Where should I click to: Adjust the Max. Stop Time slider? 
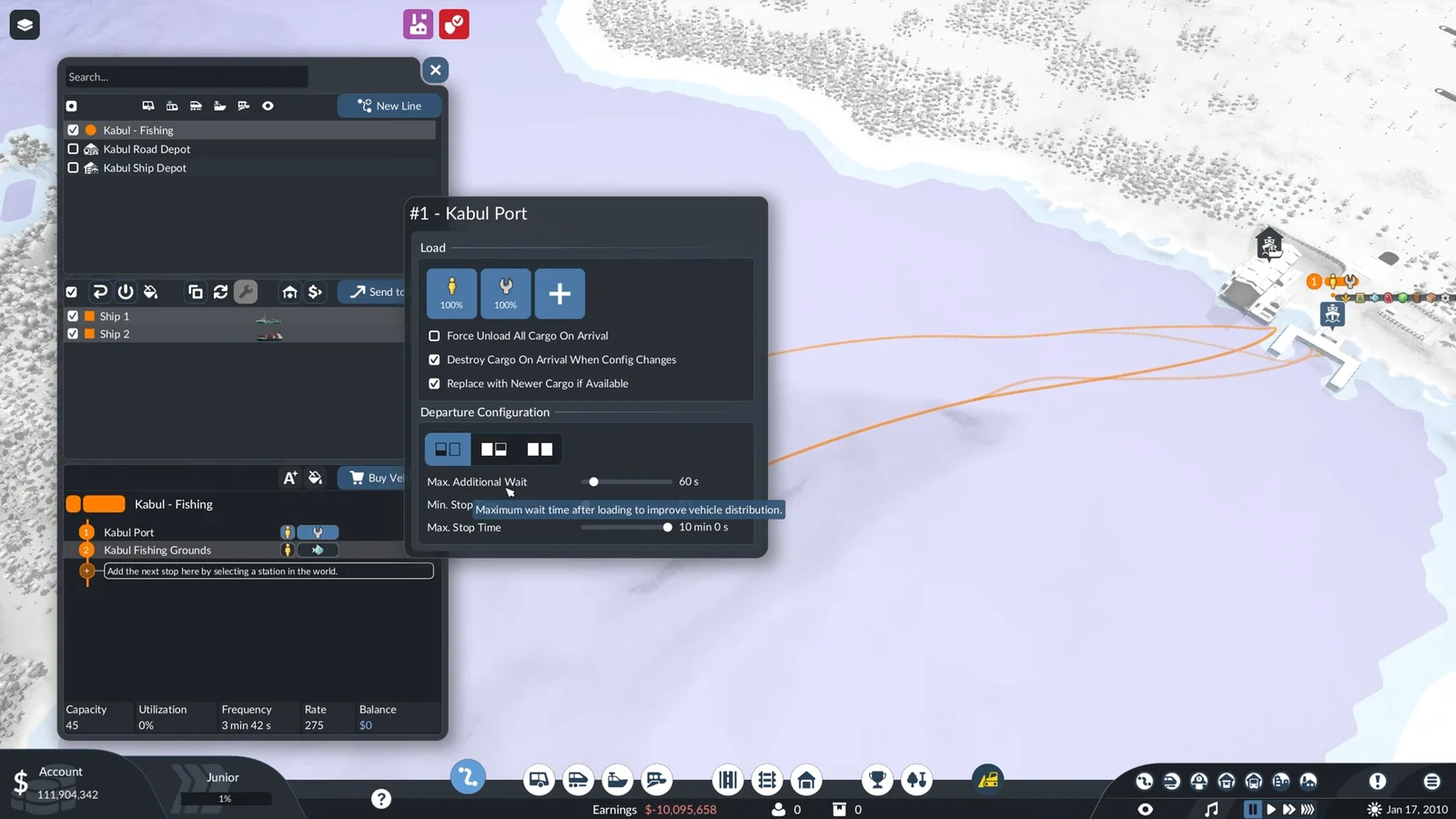pos(627,527)
